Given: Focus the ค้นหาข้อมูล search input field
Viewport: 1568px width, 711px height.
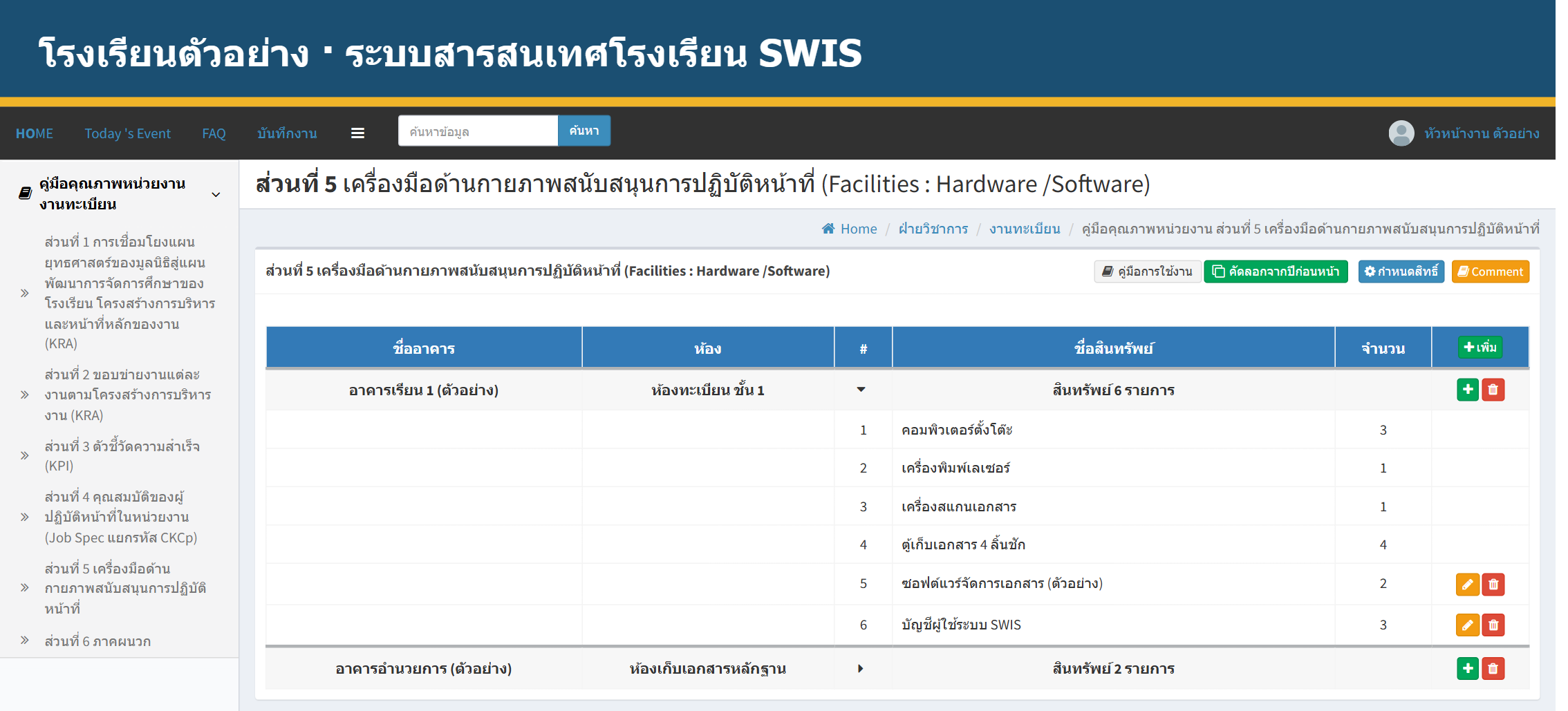Looking at the screenshot, I should (x=478, y=131).
